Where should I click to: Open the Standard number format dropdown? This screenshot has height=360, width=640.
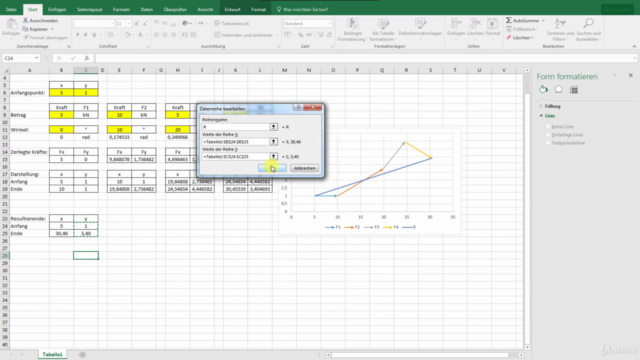(330, 24)
